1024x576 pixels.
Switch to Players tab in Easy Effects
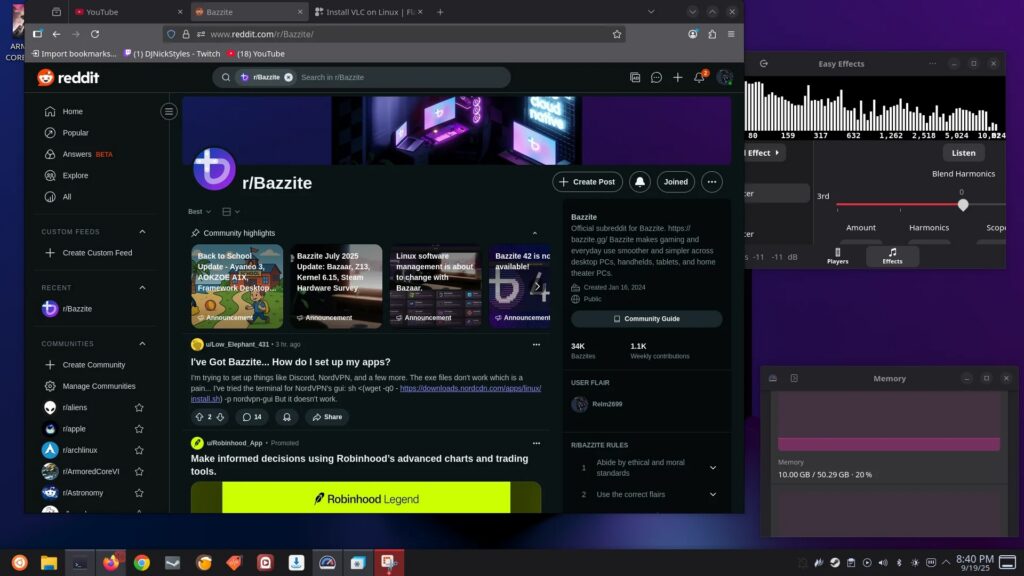837,256
